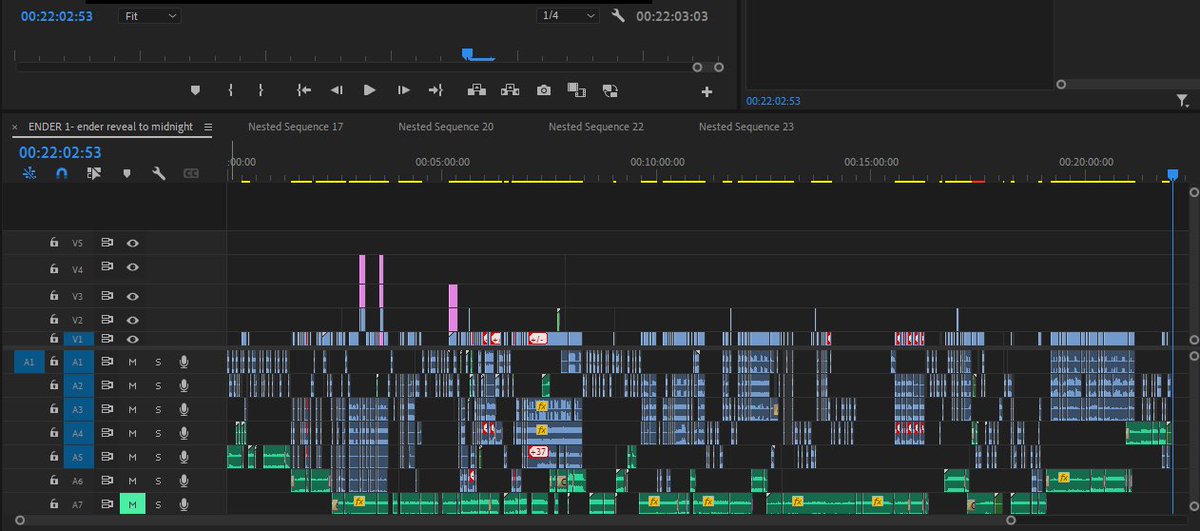The image size is (1200, 531).
Task: Open Timeline Display Settings wrench
Action: pyautogui.click(x=158, y=173)
